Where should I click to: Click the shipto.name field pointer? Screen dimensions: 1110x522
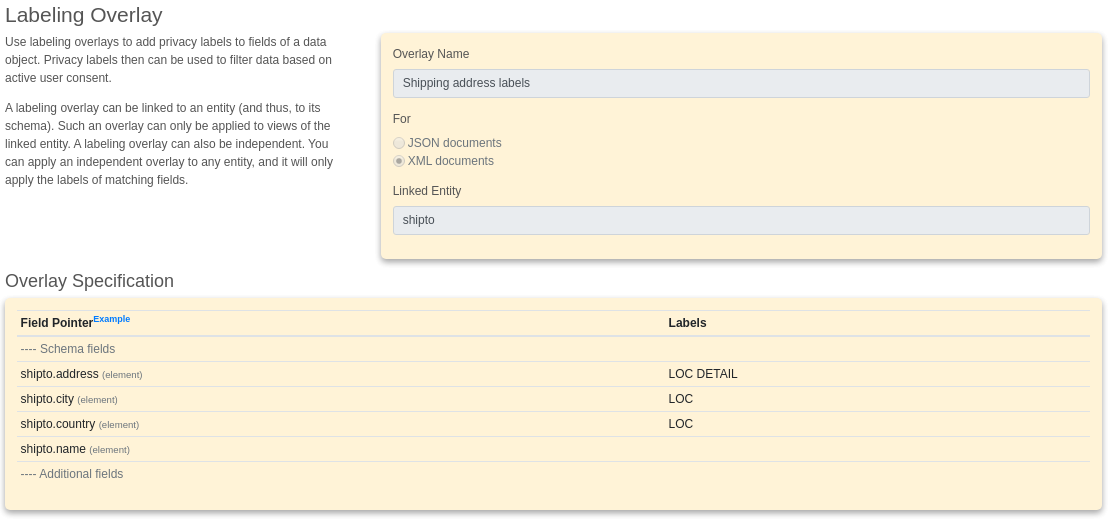pos(53,449)
